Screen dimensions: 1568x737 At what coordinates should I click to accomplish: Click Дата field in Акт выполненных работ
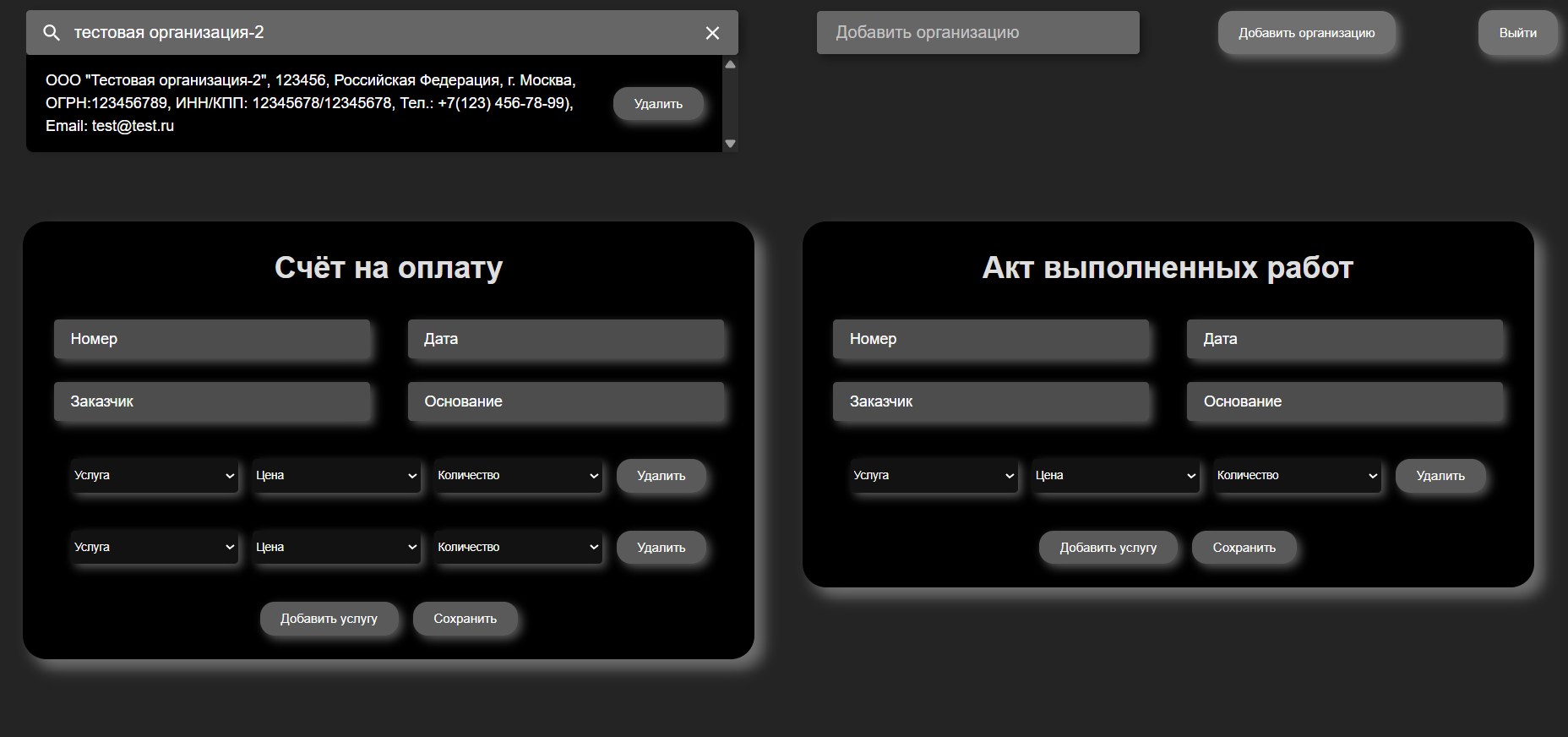coord(1344,339)
